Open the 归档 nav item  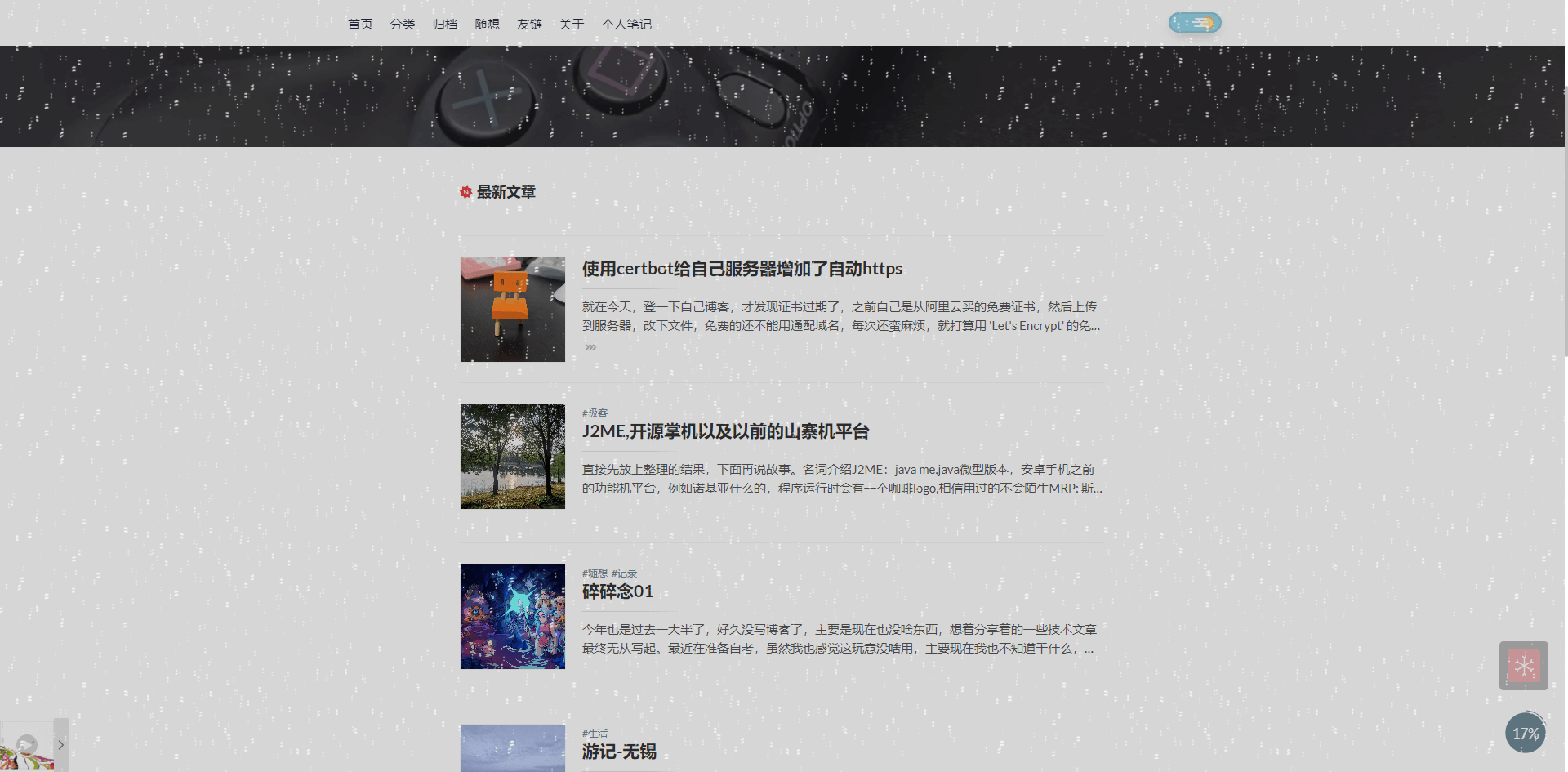(x=445, y=24)
